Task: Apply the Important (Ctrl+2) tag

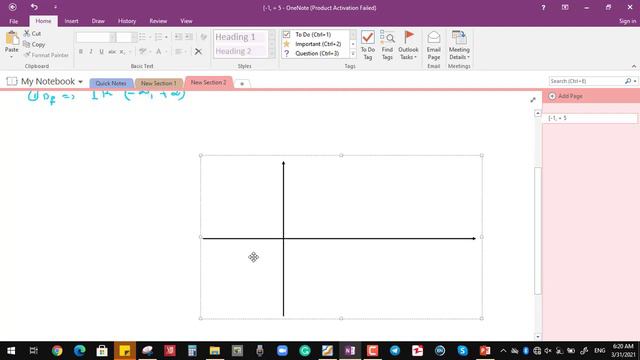Action: pos(313,44)
